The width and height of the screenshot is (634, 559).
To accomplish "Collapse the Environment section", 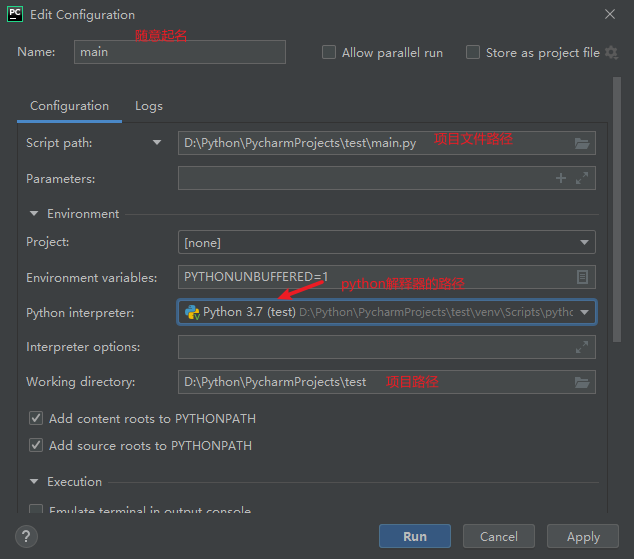I will click(x=34, y=213).
